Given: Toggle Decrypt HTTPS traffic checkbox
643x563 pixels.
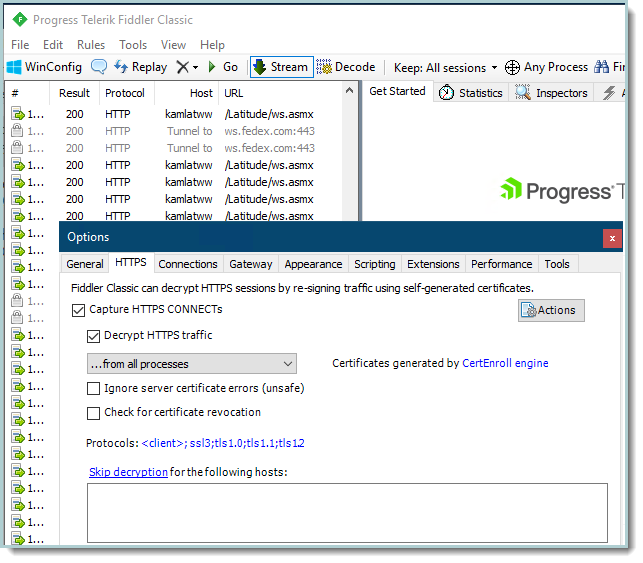Looking at the screenshot, I should click(94, 336).
